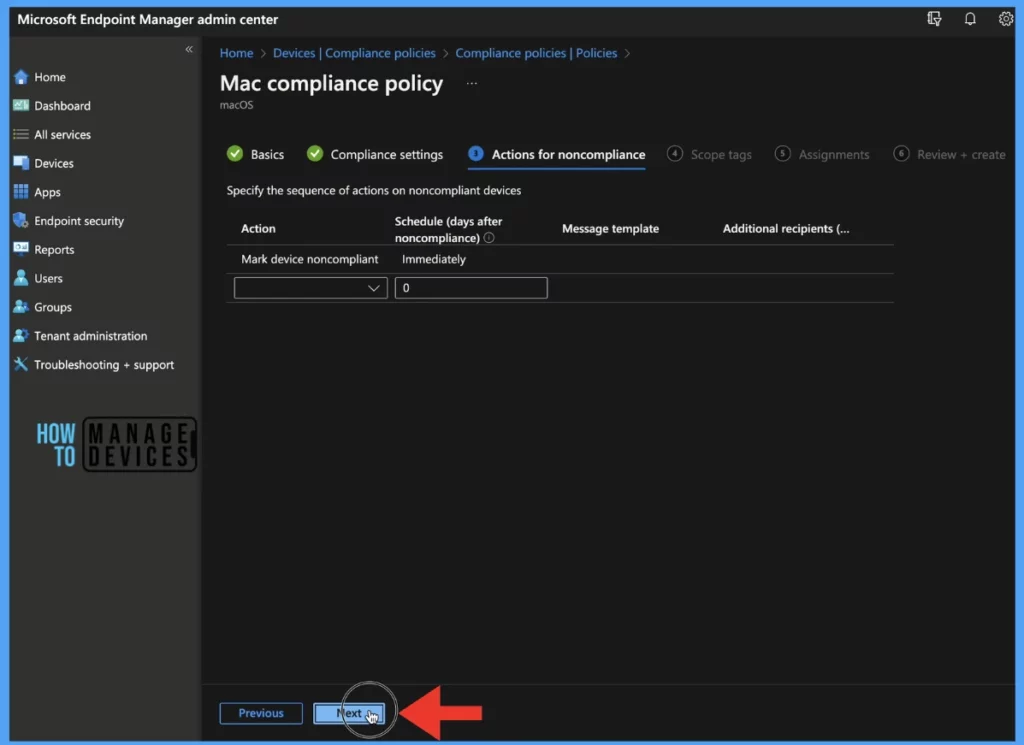The height and width of the screenshot is (745, 1024).
Task: Go to the Scope tags step
Action: (x=709, y=154)
